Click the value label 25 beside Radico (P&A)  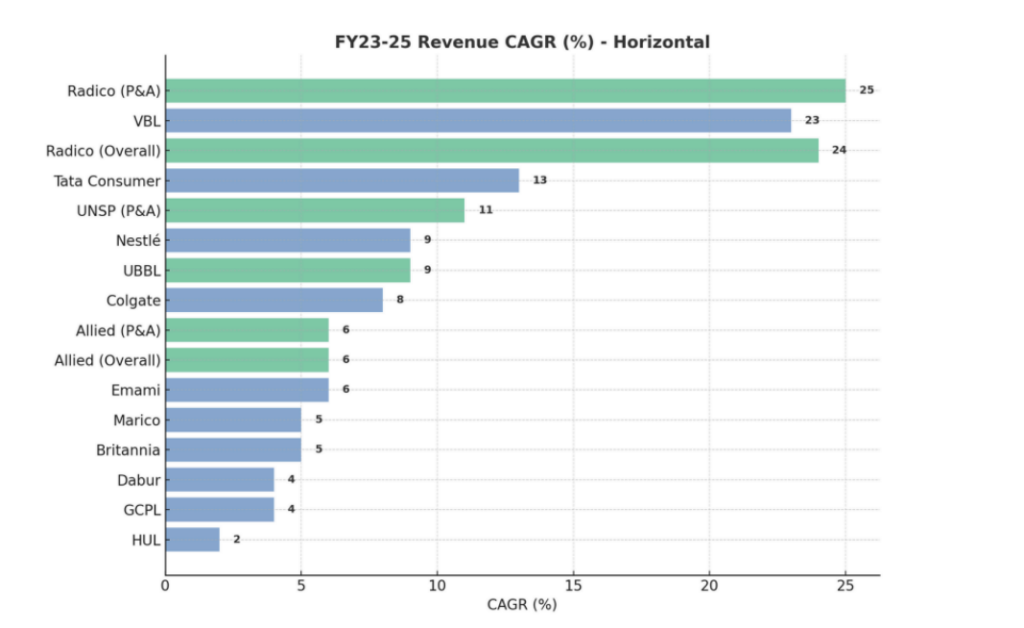pyautogui.click(x=866, y=90)
